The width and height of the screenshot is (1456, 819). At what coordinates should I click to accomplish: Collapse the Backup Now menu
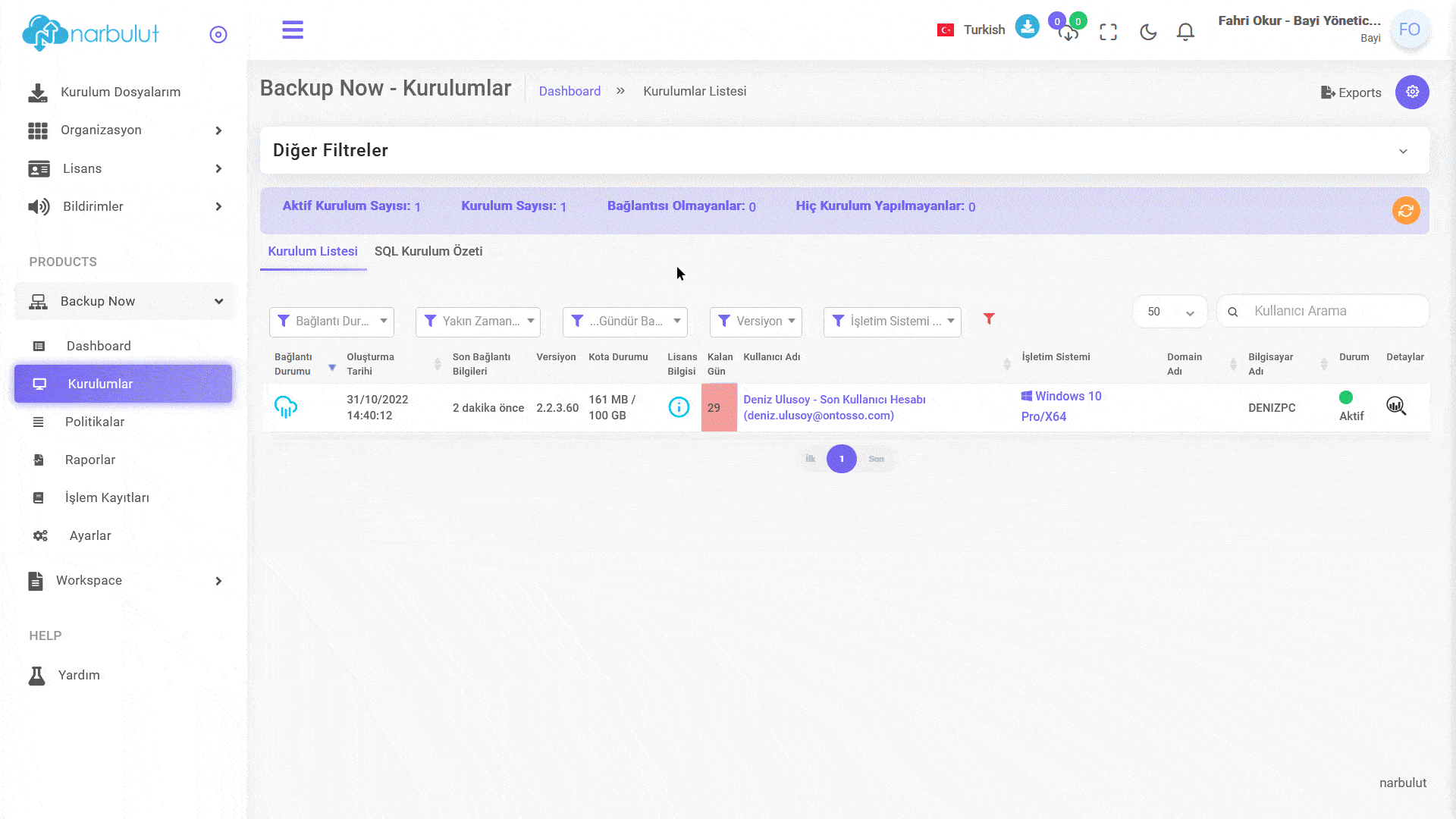[125, 302]
